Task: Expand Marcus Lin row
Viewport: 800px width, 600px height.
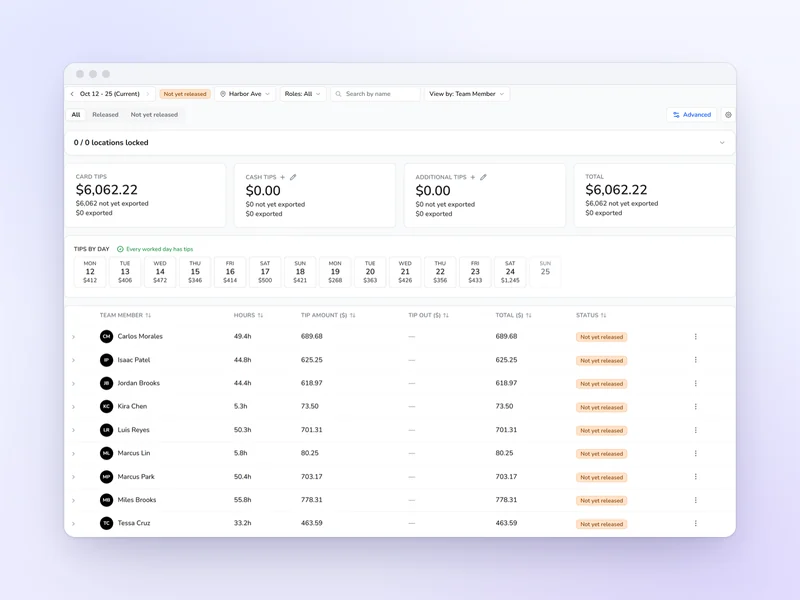Action: point(73,454)
